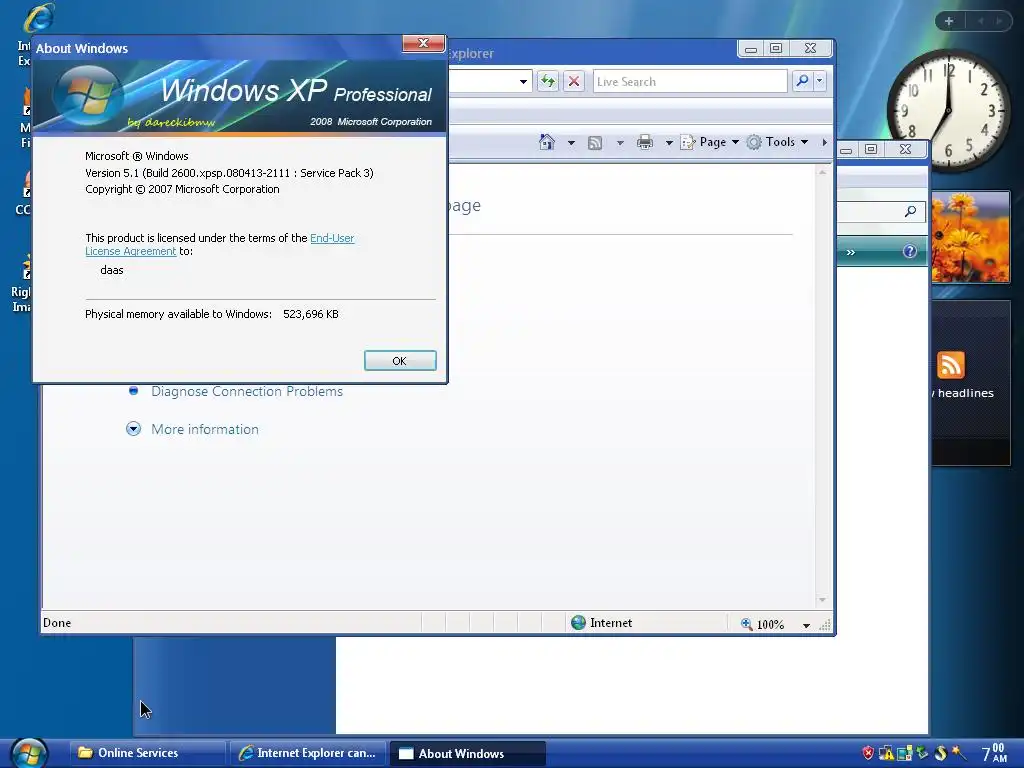Close the About Windows dialog
Image resolution: width=1024 pixels, height=768 pixels.
423,43
